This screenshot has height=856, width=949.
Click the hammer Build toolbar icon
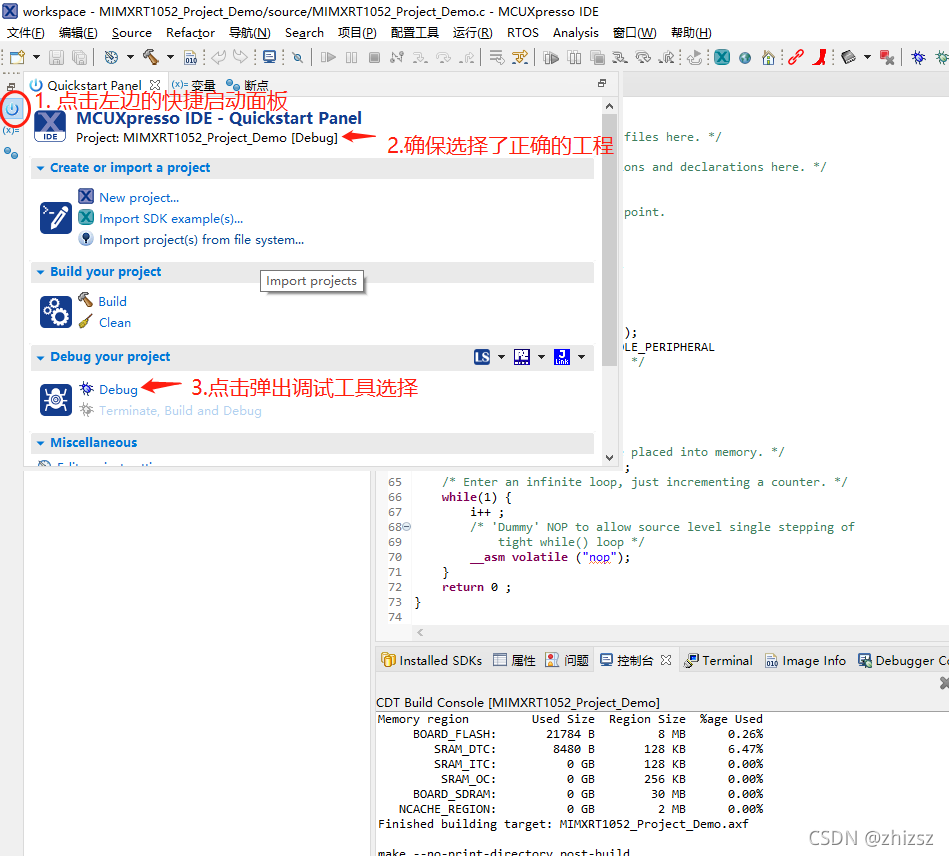click(151, 57)
